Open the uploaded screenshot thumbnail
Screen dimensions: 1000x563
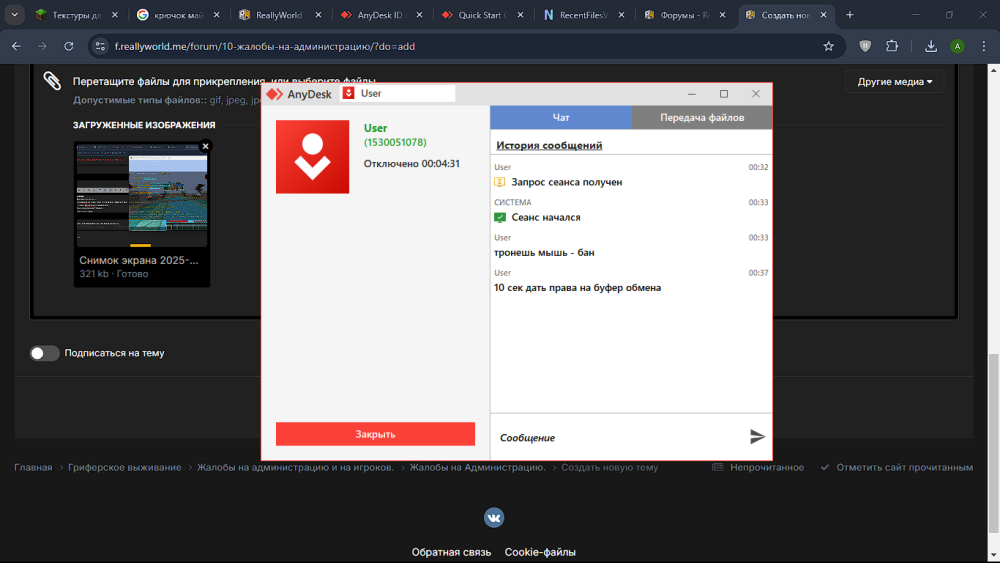[x=142, y=194]
